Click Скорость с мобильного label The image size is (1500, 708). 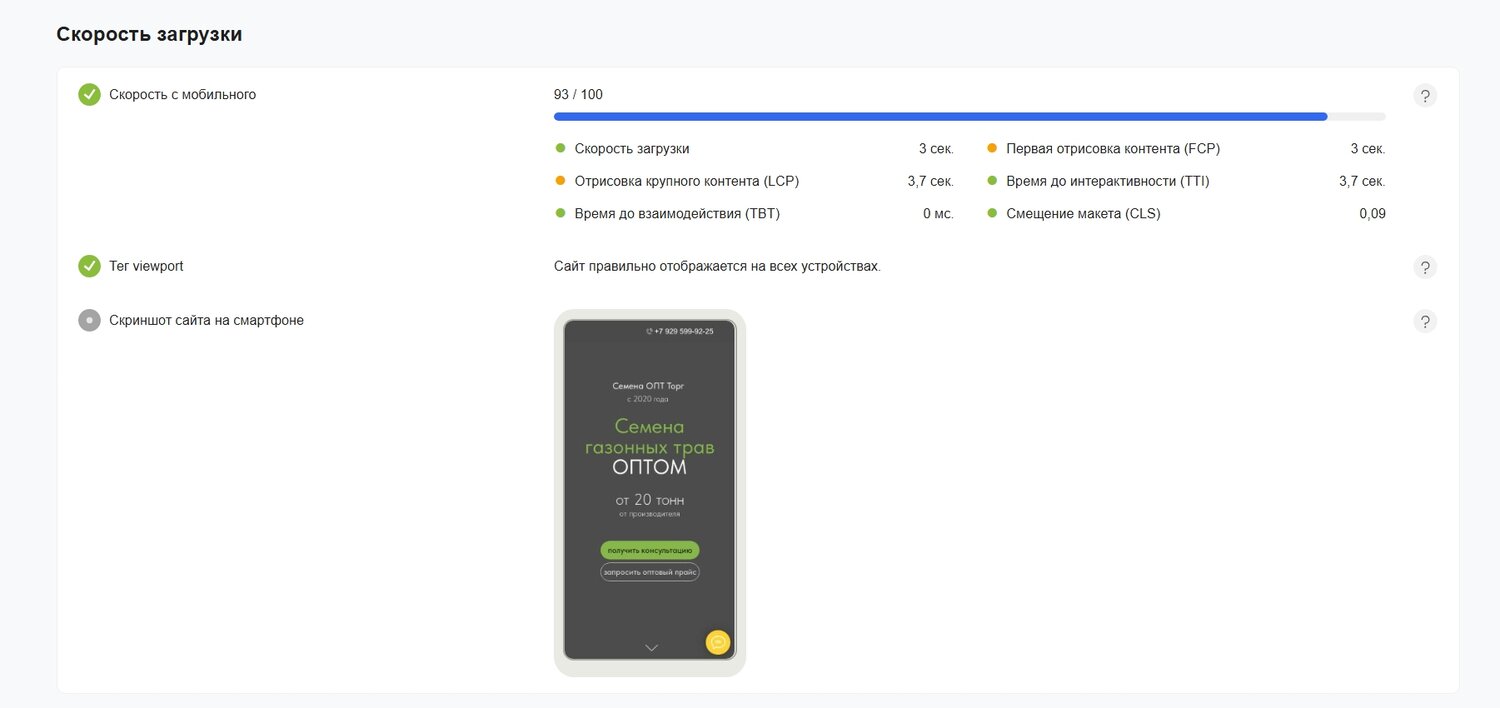(x=182, y=95)
